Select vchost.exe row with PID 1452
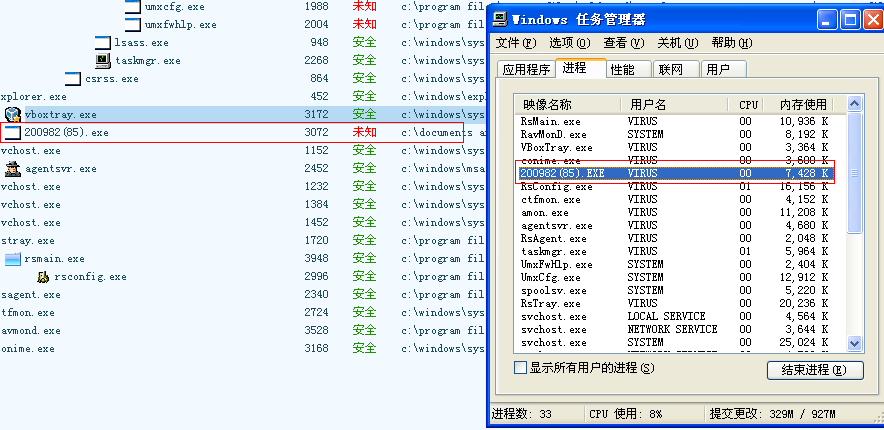The image size is (884, 430). pyautogui.click(x=242, y=223)
